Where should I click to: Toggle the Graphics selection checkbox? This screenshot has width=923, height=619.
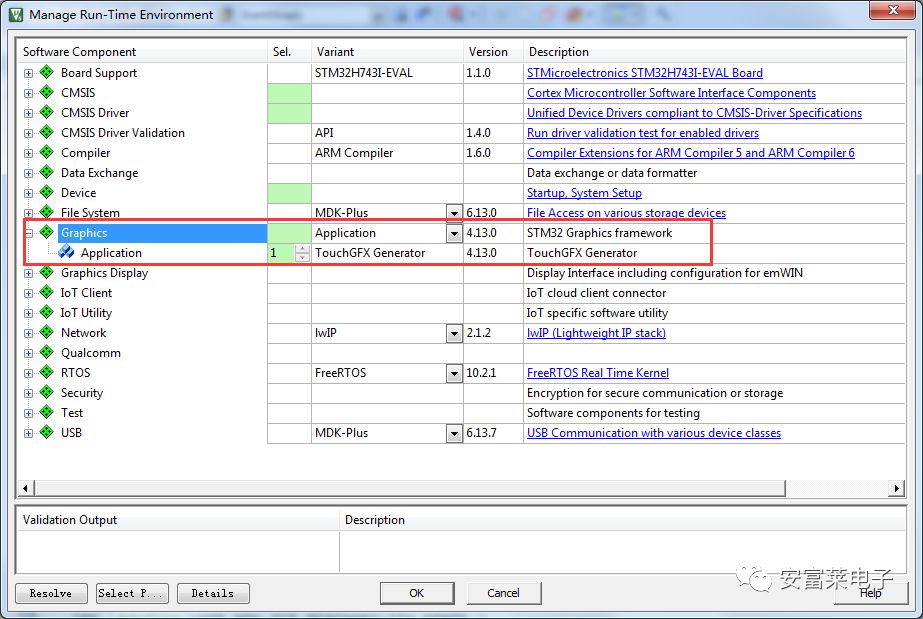coord(288,232)
